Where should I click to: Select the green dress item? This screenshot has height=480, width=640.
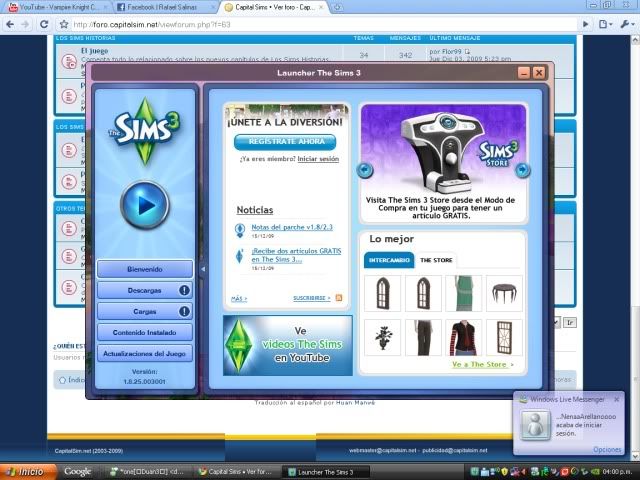(x=464, y=293)
